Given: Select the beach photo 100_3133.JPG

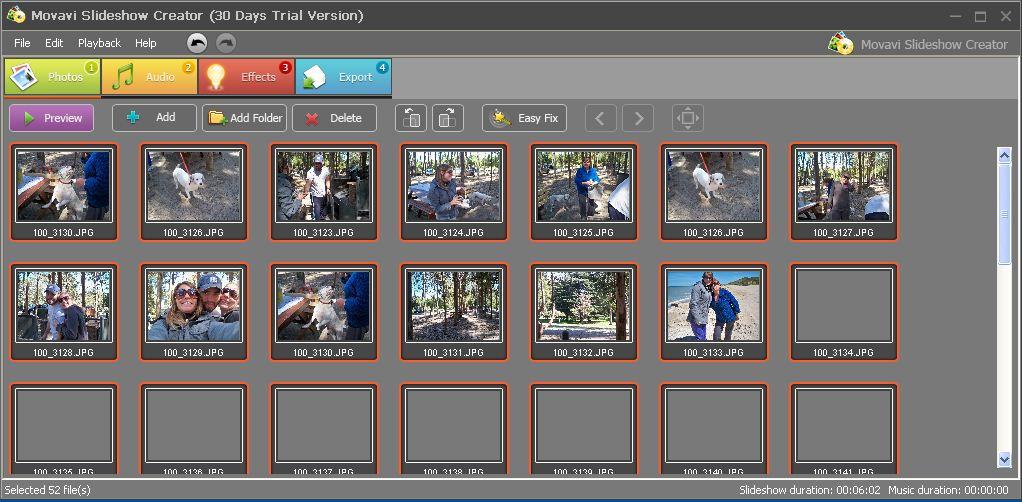Looking at the screenshot, I should pos(713,306).
